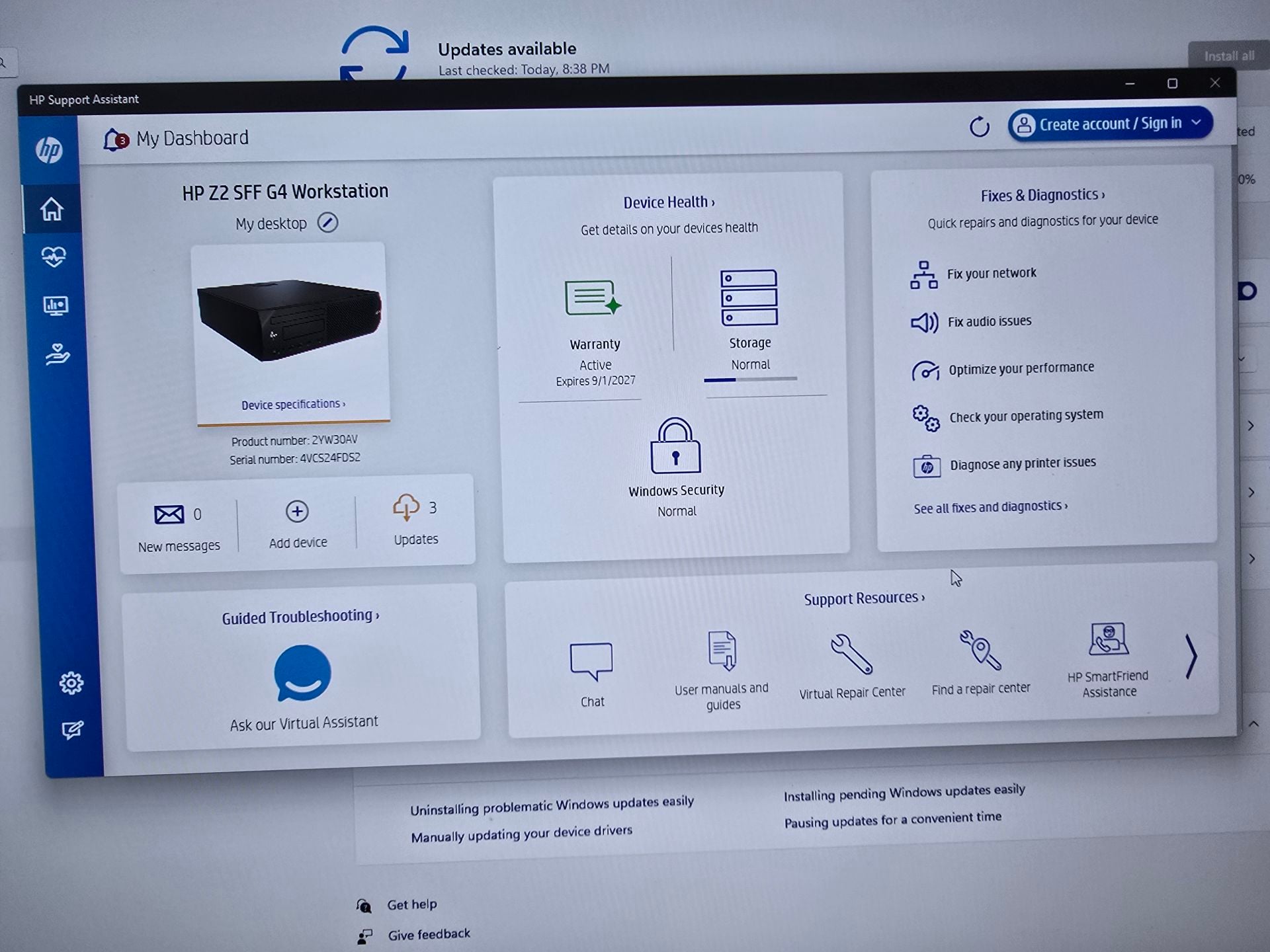Click the Add device plus icon
Viewport: 1270px width, 952px height.
pyautogui.click(x=297, y=511)
